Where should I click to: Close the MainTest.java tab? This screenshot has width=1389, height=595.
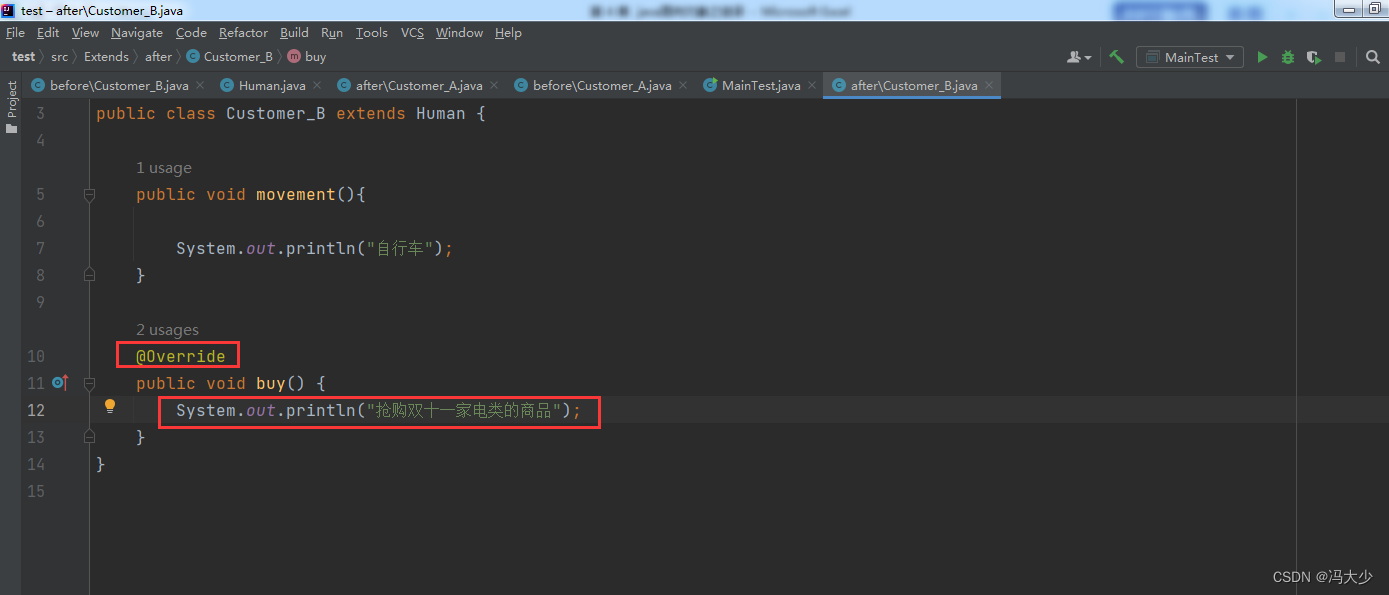pyautogui.click(x=812, y=86)
